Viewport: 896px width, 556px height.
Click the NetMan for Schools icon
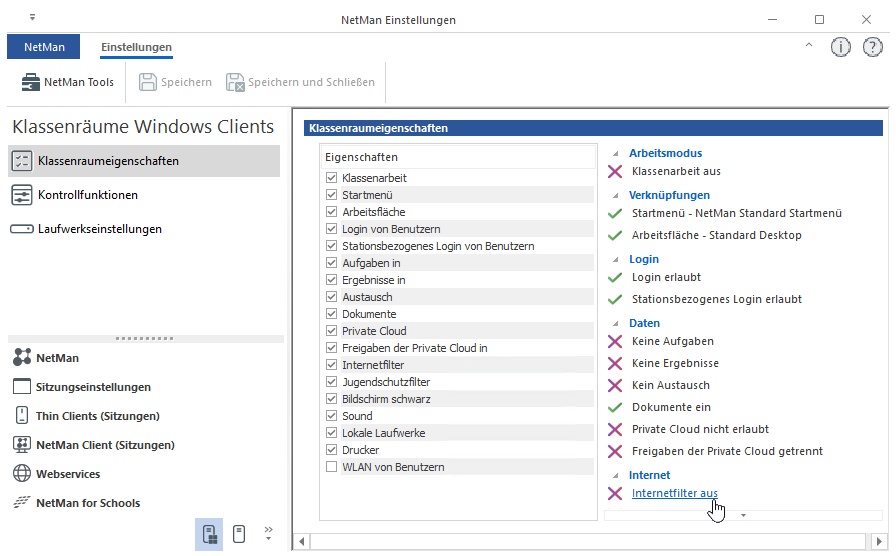click(x=22, y=502)
